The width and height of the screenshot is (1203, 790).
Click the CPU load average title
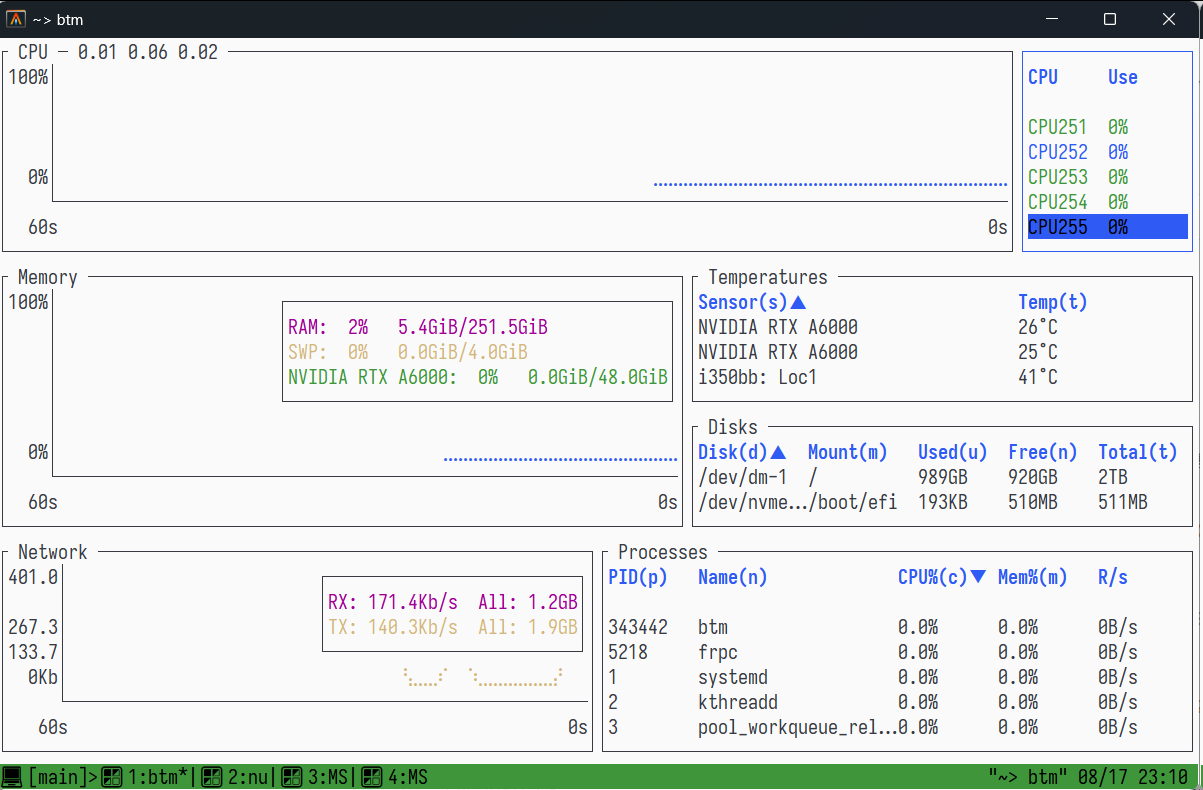coord(118,52)
